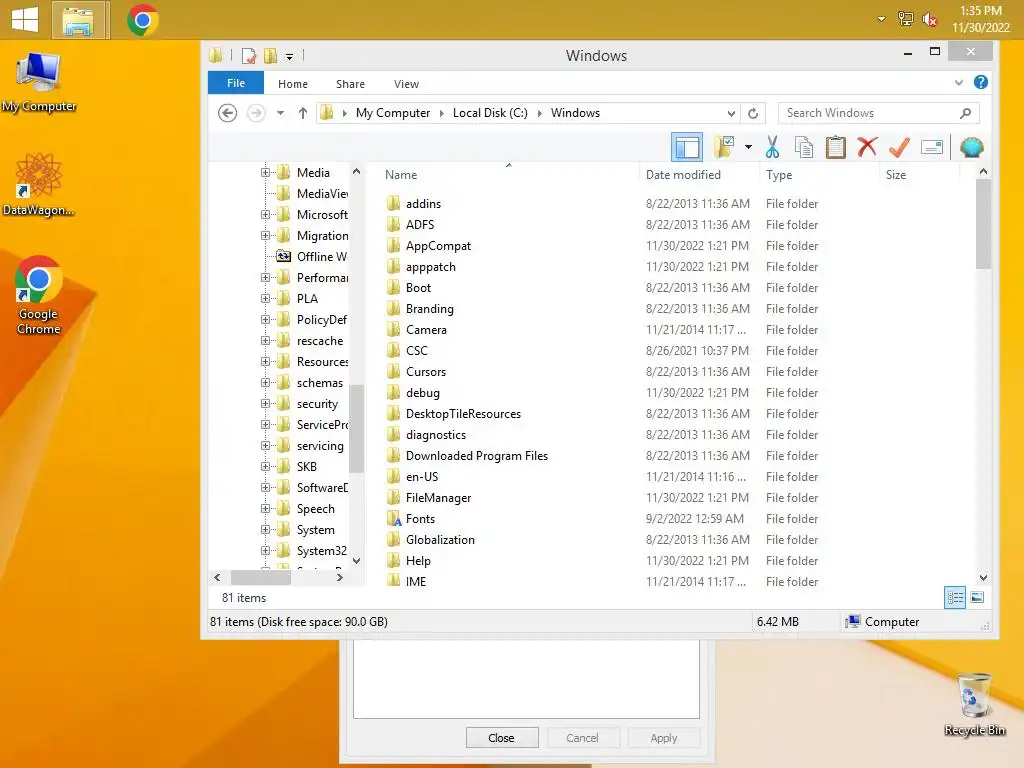
Task: Expand the address bar history dropdown
Action: coord(731,113)
